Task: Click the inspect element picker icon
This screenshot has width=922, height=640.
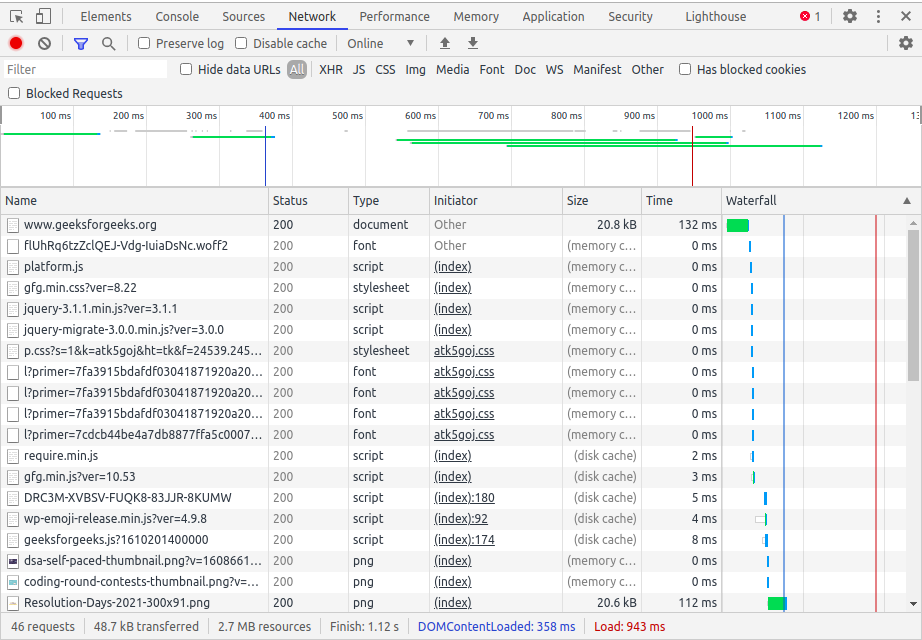Action: (x=17, y=16)
